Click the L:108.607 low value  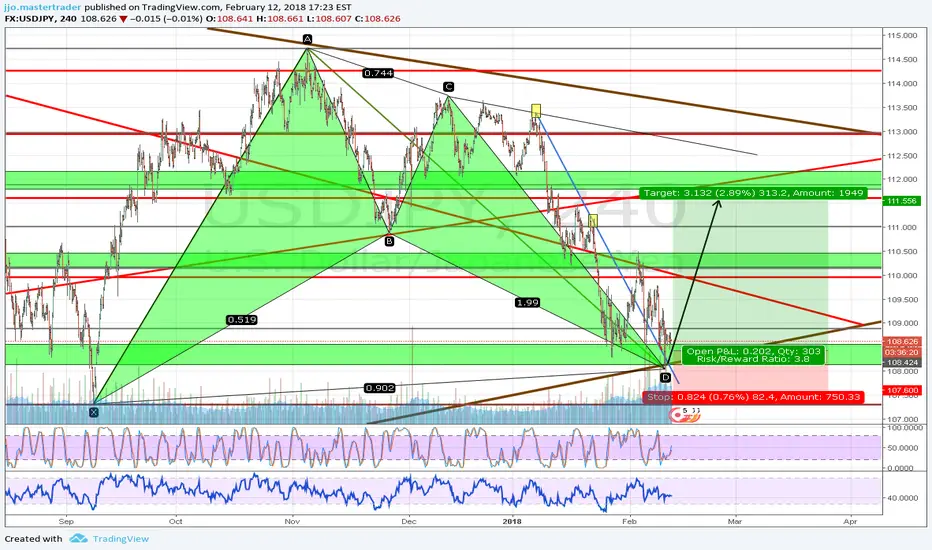coord(329,18)
